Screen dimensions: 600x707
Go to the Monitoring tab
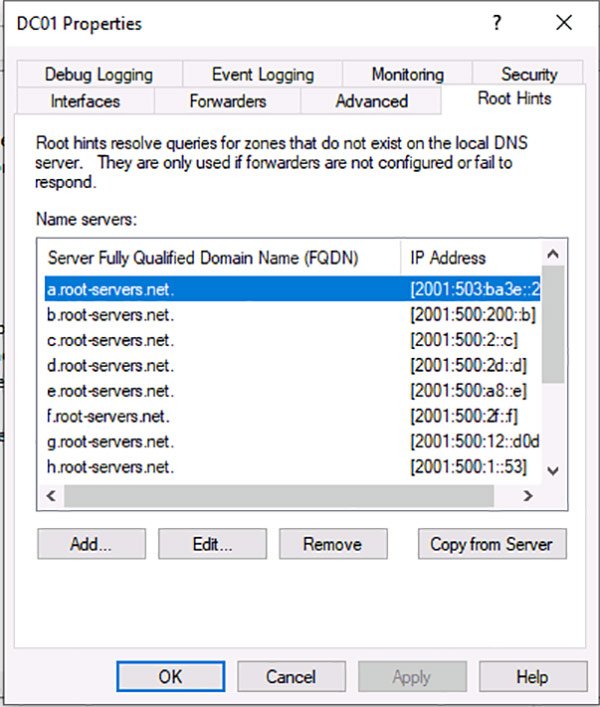click(x=407, y=74)
